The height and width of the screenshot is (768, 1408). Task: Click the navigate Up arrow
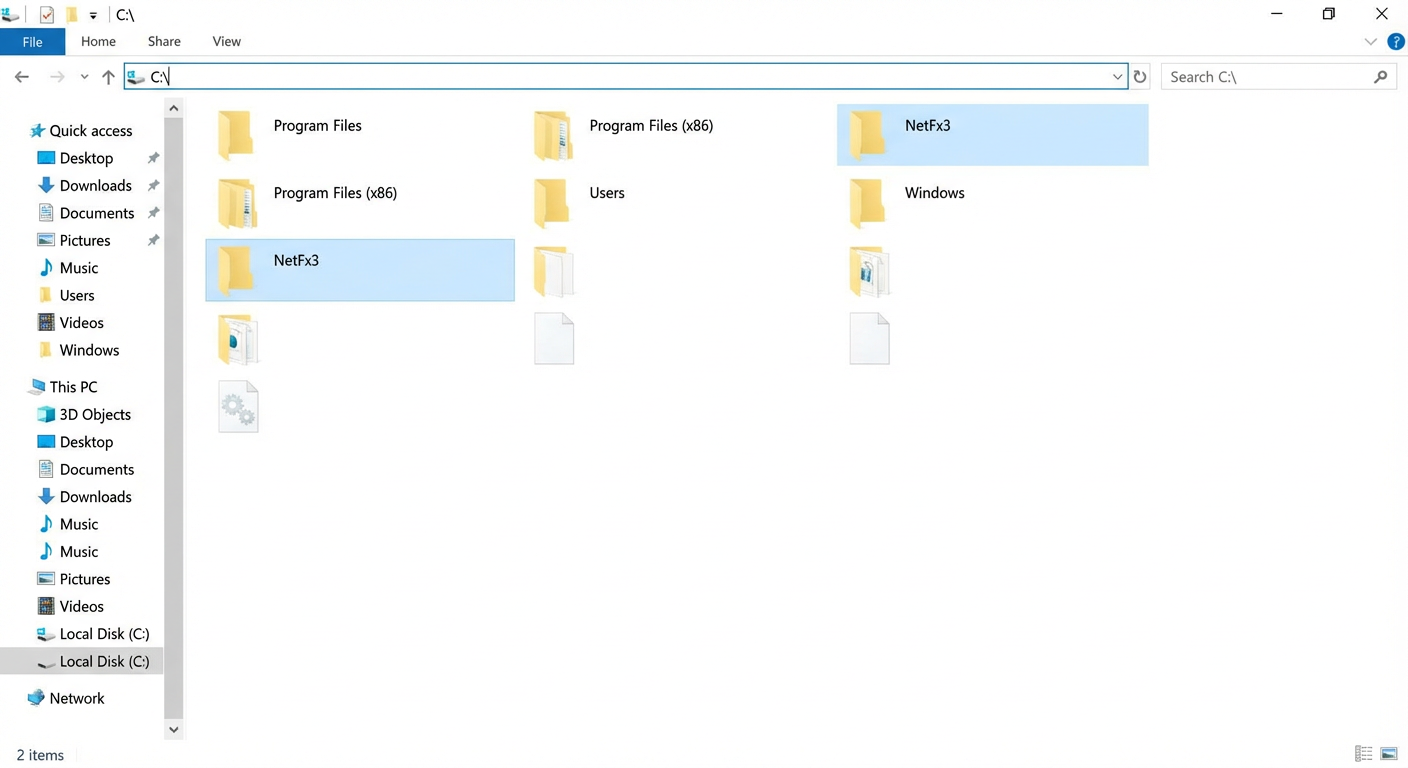(108, 76)
